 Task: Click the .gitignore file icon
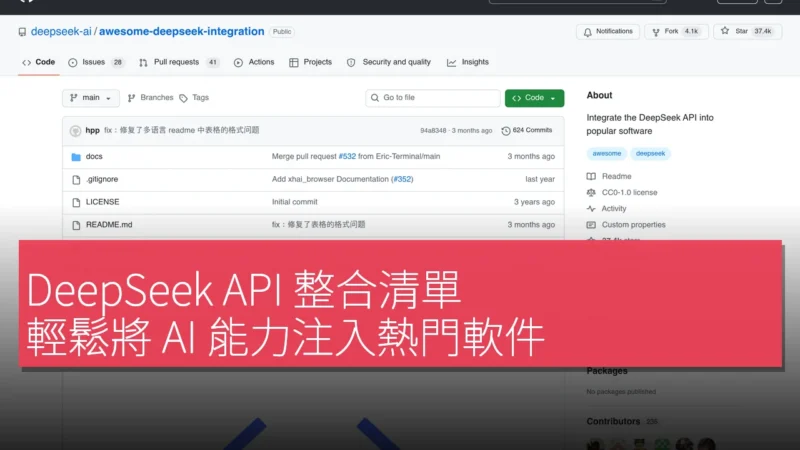(76, 180)
